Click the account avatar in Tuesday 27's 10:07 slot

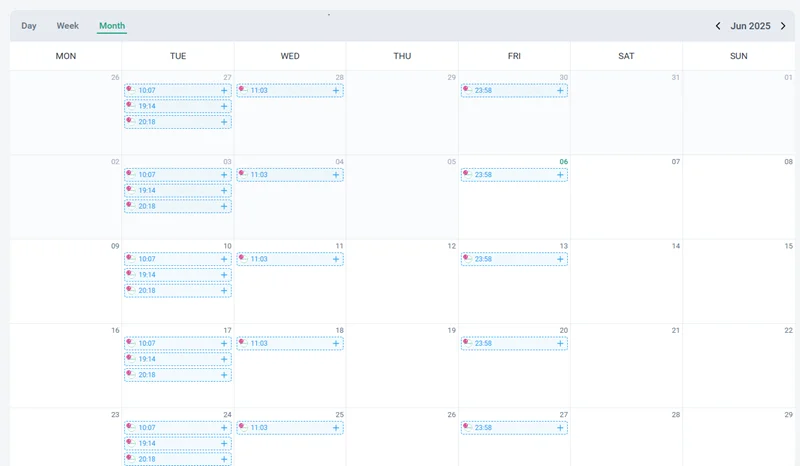point(131,90)
